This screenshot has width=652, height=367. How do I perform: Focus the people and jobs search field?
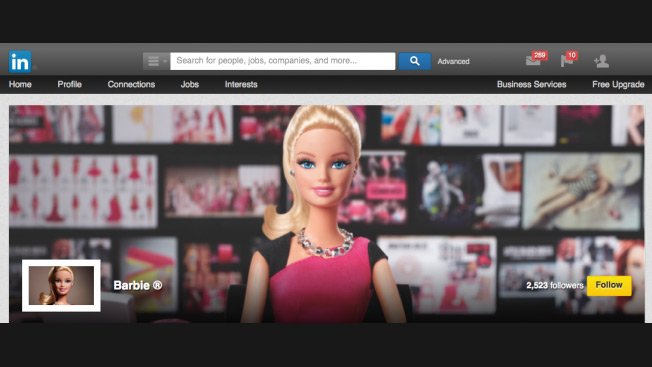click(283, 61)
